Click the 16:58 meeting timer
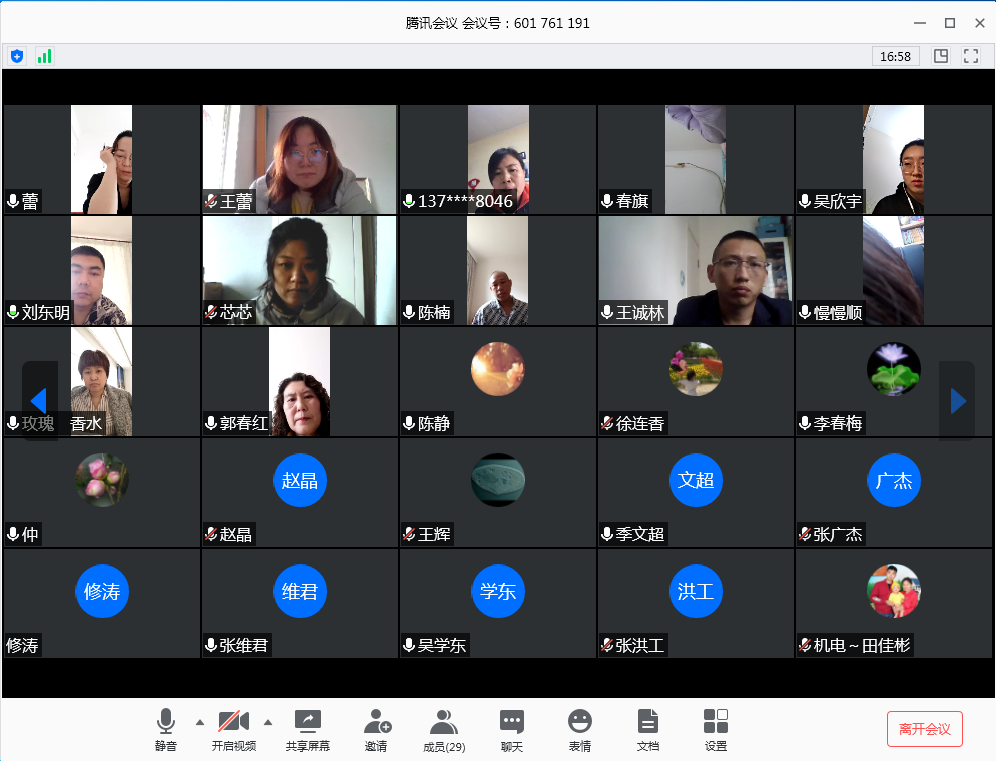Viewport: 996px width, 761px height. [895, 56]
